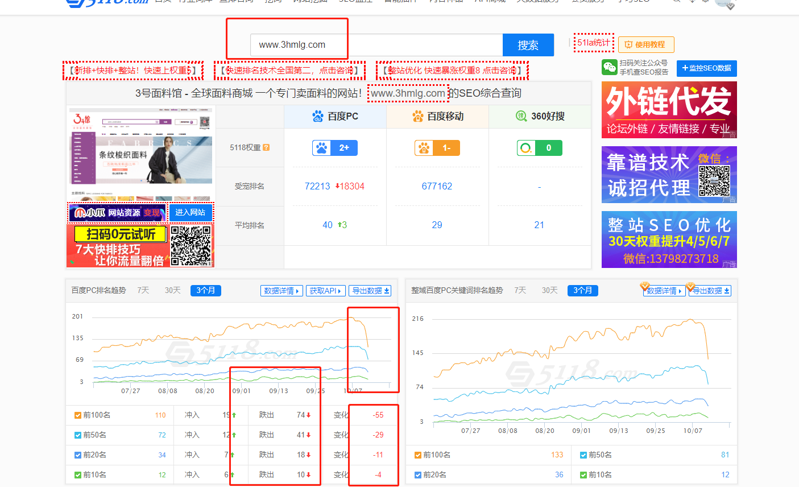Switch to the 360好搜 tab
The width and height of the screenshot is (799, 487).
(x=540, y=116)
